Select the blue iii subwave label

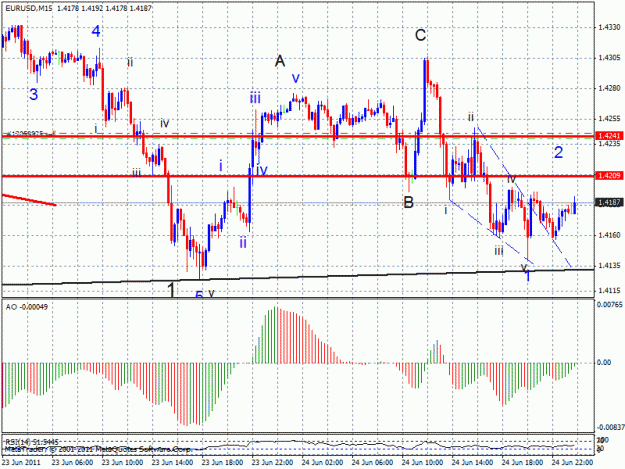point(255,97)
